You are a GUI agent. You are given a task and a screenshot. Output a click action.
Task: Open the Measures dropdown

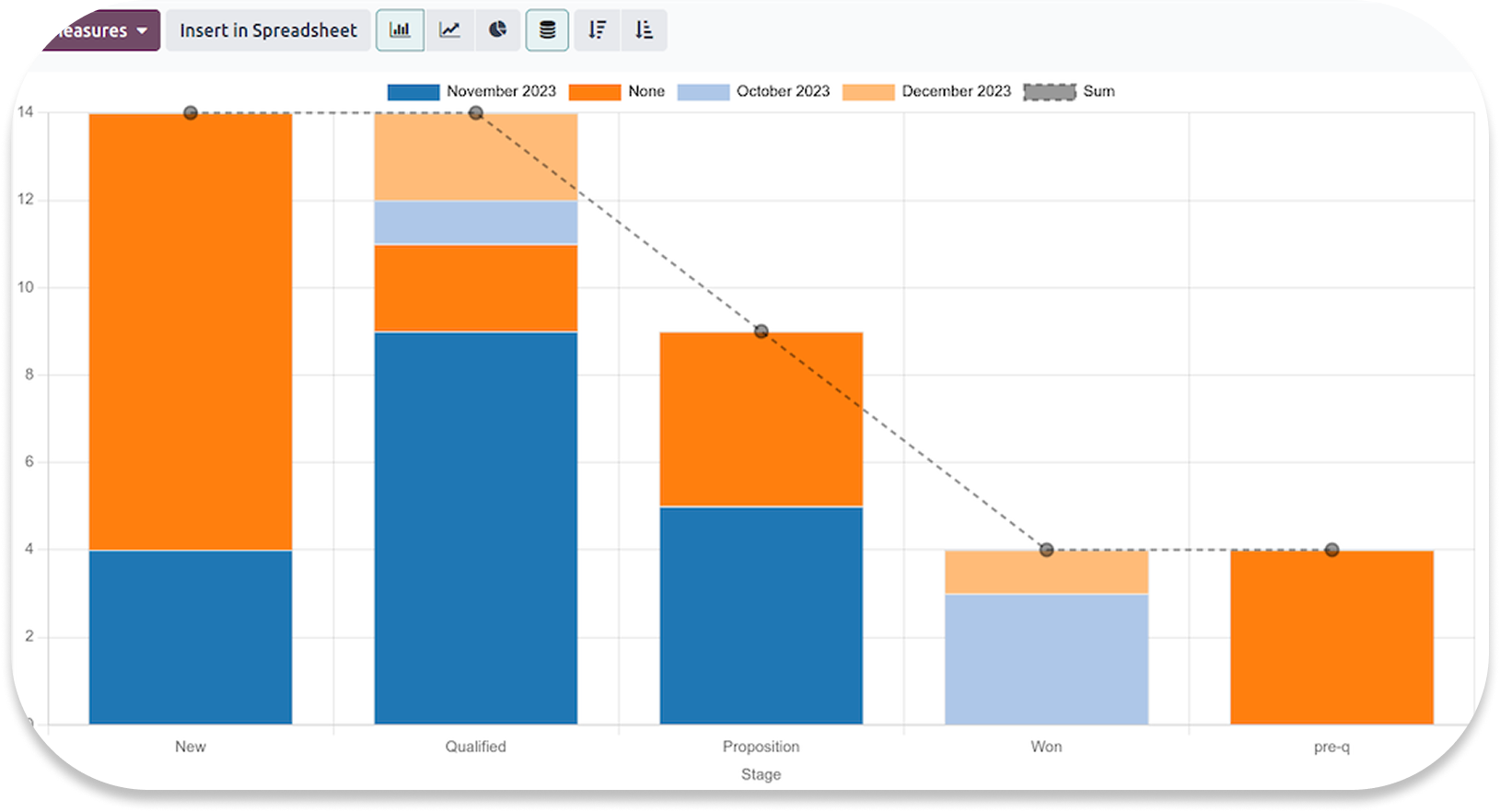coord(99,30)
